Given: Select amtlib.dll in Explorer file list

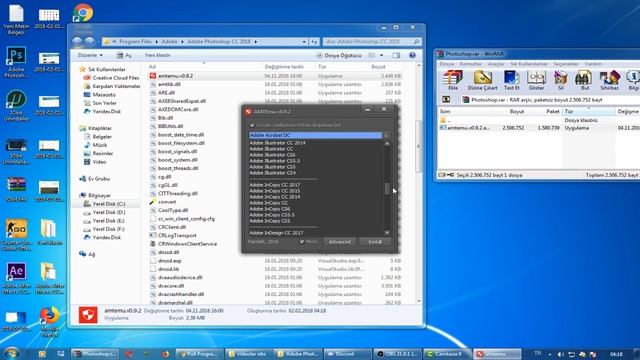Looking at the screenshot, I should click(169, 84).
